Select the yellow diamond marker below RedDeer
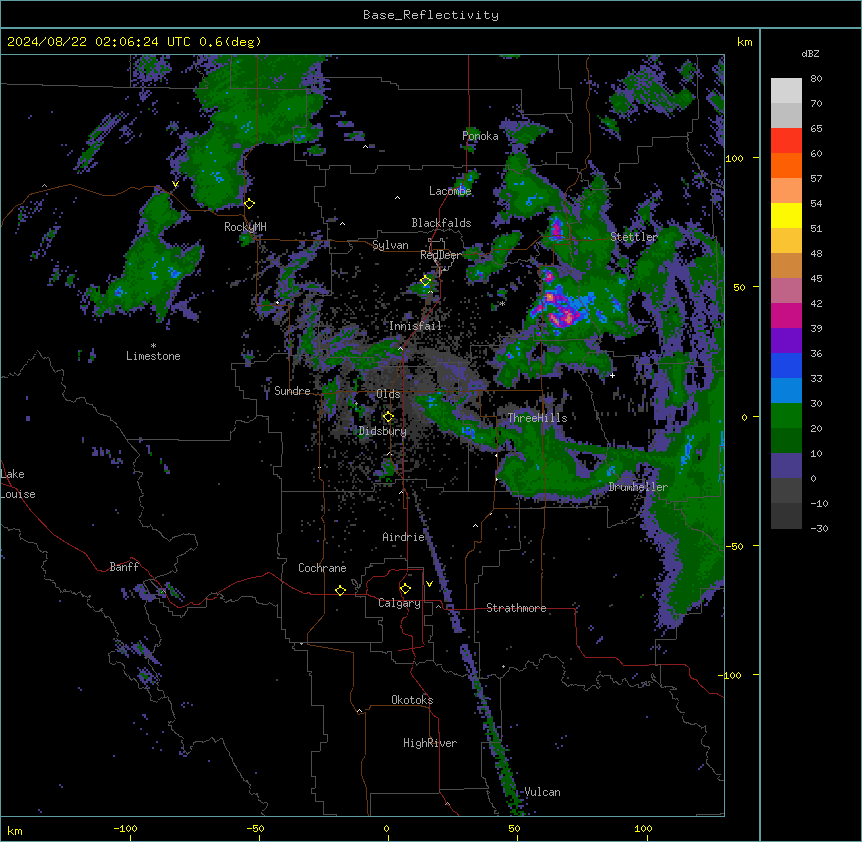This screenshot has height=842, width=862. point(426,281)
